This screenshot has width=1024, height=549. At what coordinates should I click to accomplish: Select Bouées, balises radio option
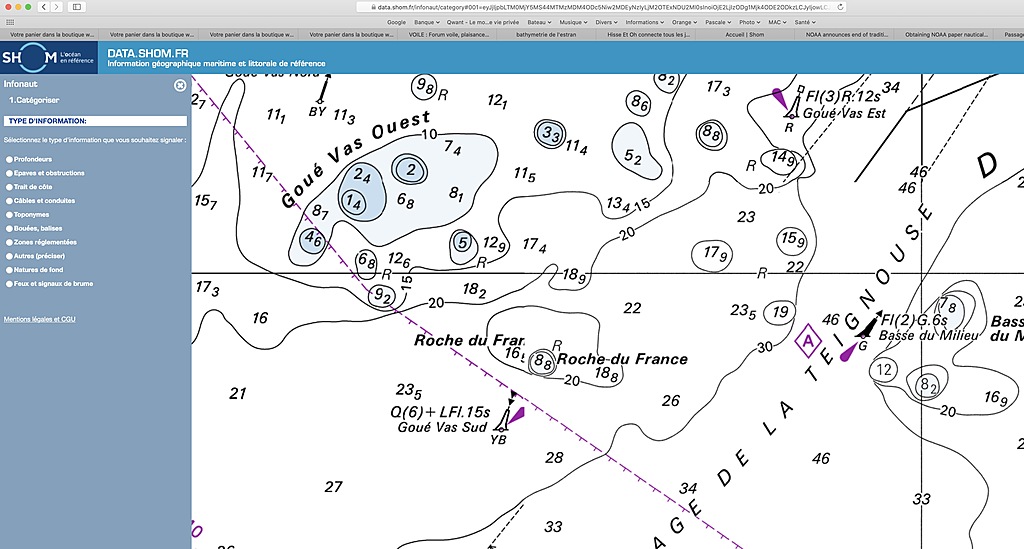pos(9,228)
